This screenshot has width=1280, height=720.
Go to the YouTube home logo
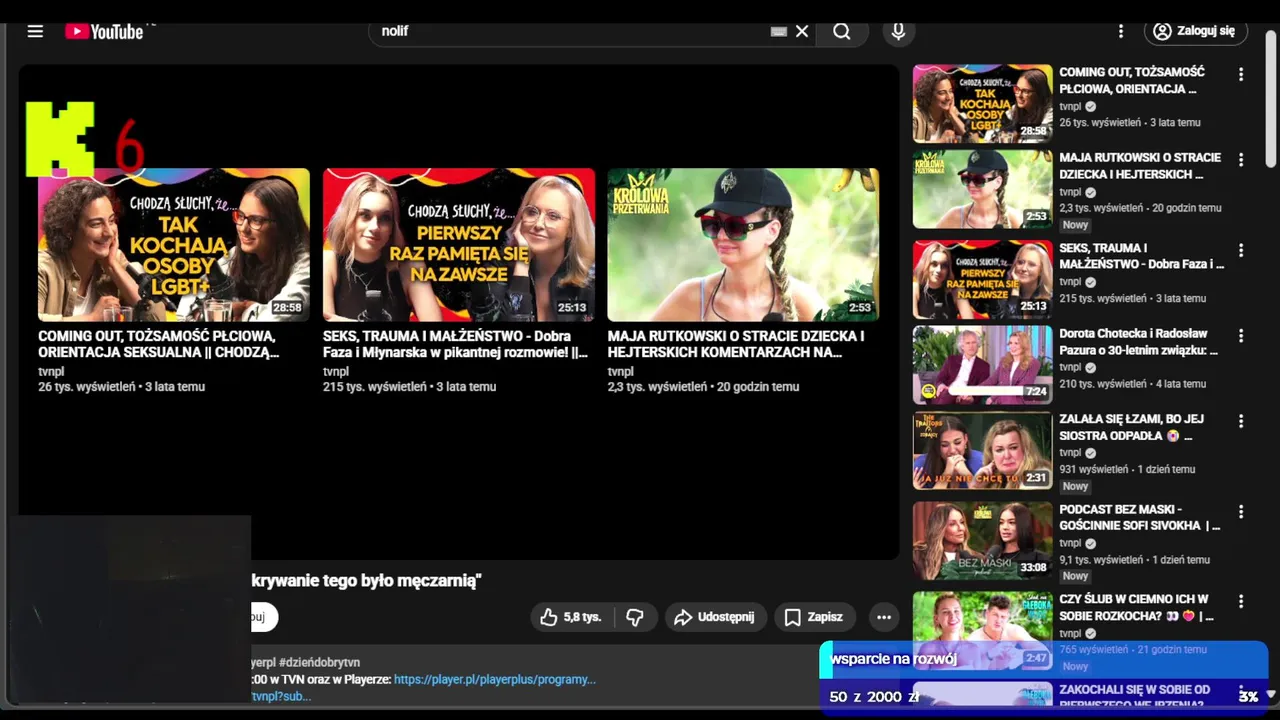[105, 31]
